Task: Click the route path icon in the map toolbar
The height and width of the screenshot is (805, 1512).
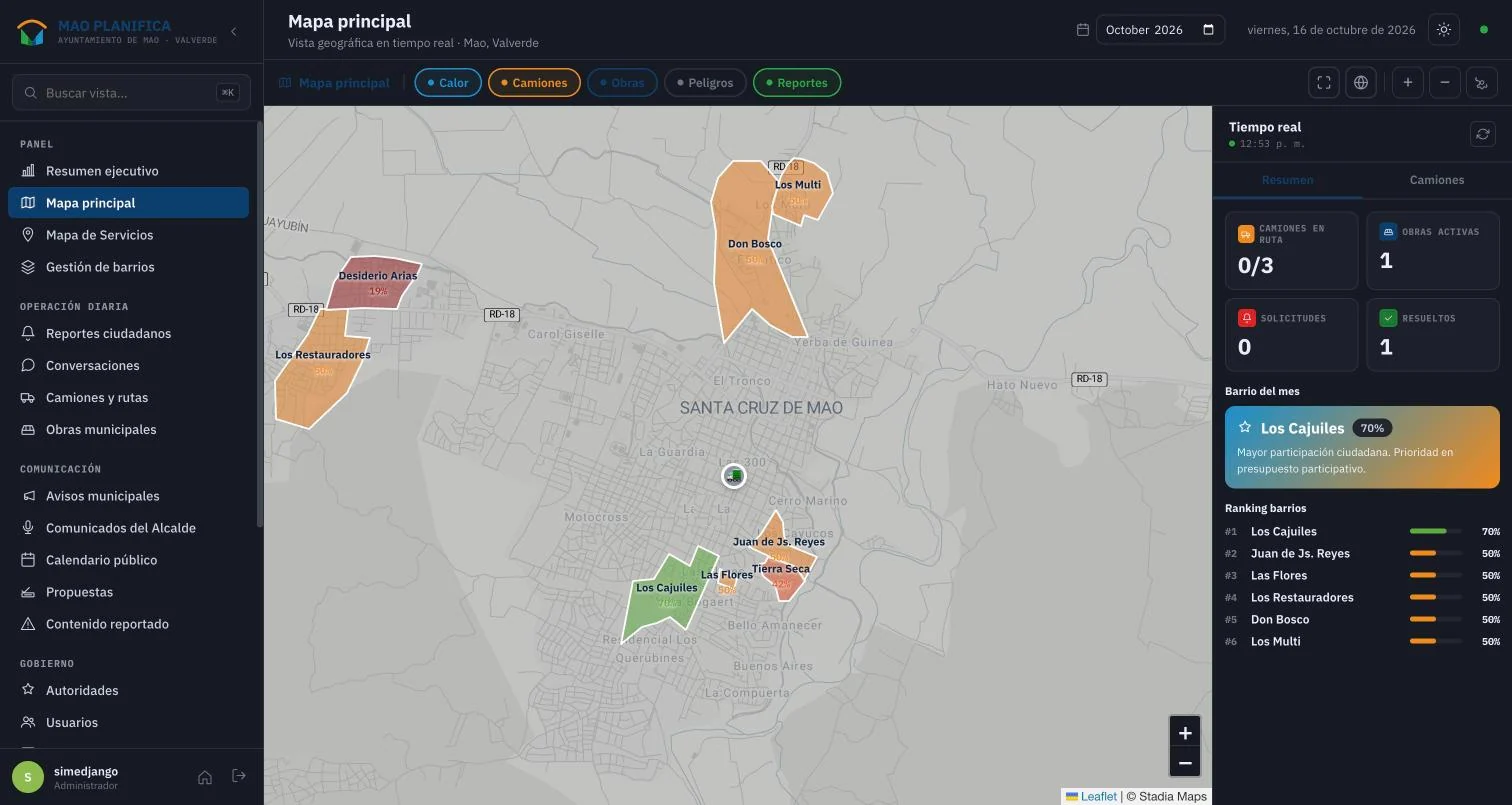Action: (x=1482, y=83)
